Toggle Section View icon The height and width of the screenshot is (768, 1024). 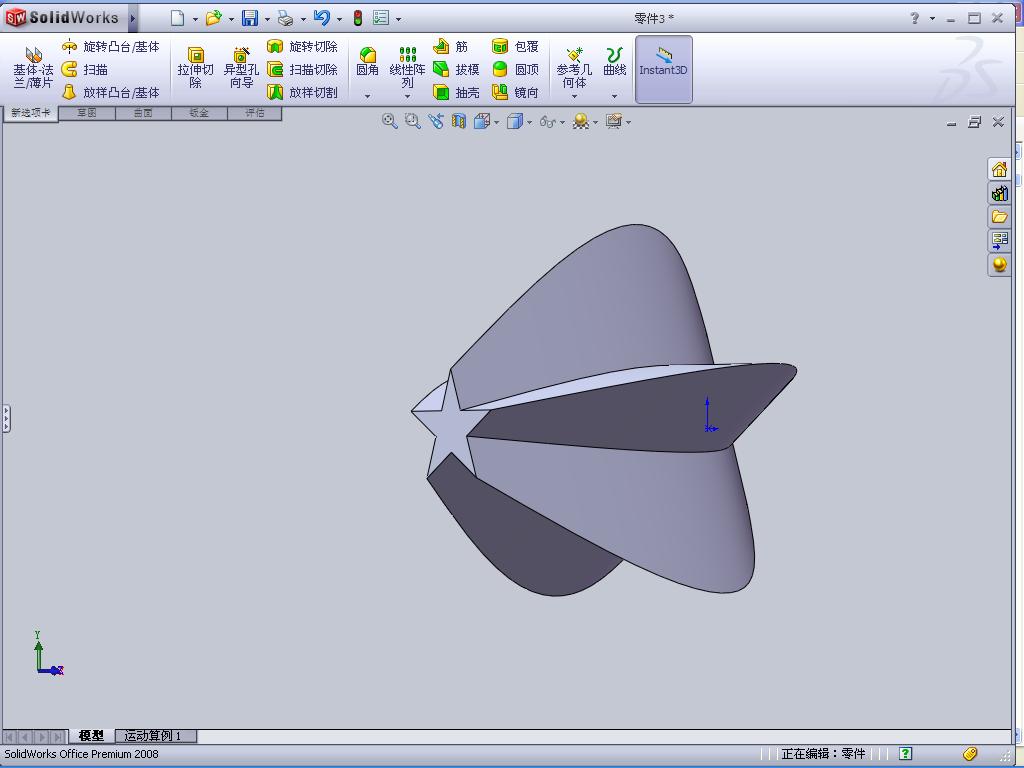point(458,121)
